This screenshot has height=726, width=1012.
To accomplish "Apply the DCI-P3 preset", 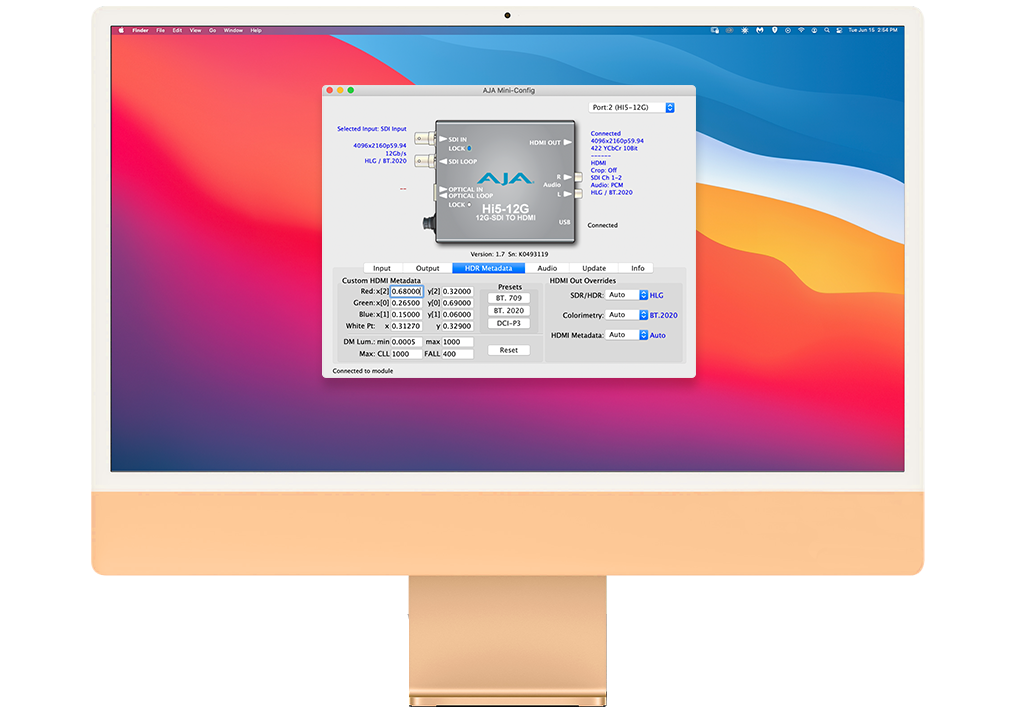I will click(x=508, y=323).
